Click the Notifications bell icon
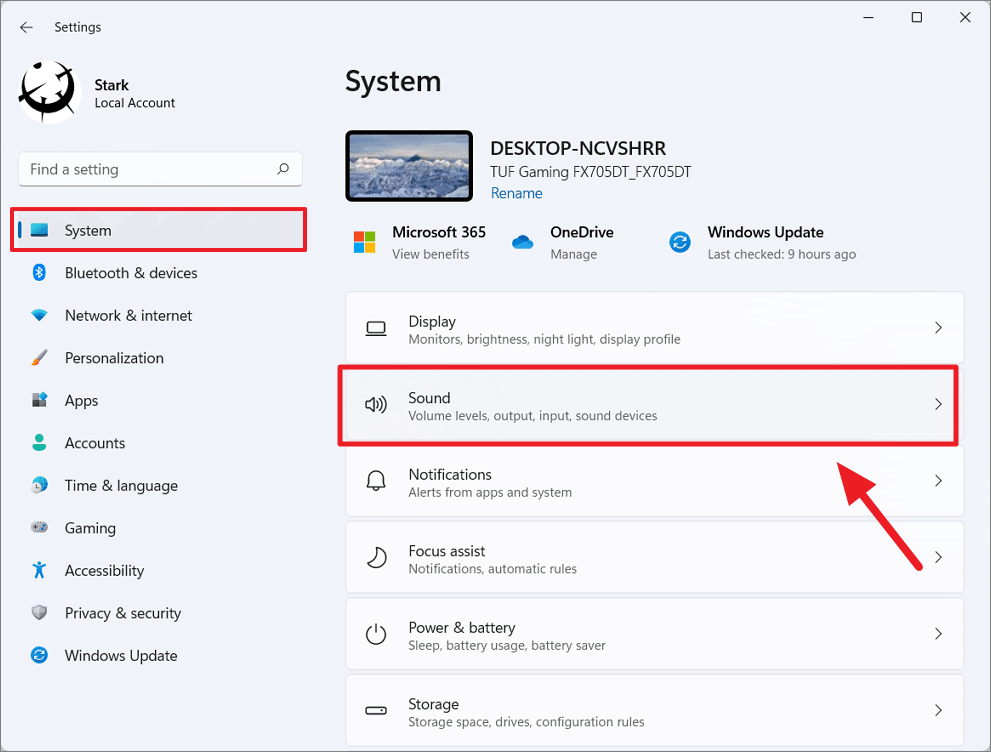Screen dimensions: 991x752 click(375, 481)
